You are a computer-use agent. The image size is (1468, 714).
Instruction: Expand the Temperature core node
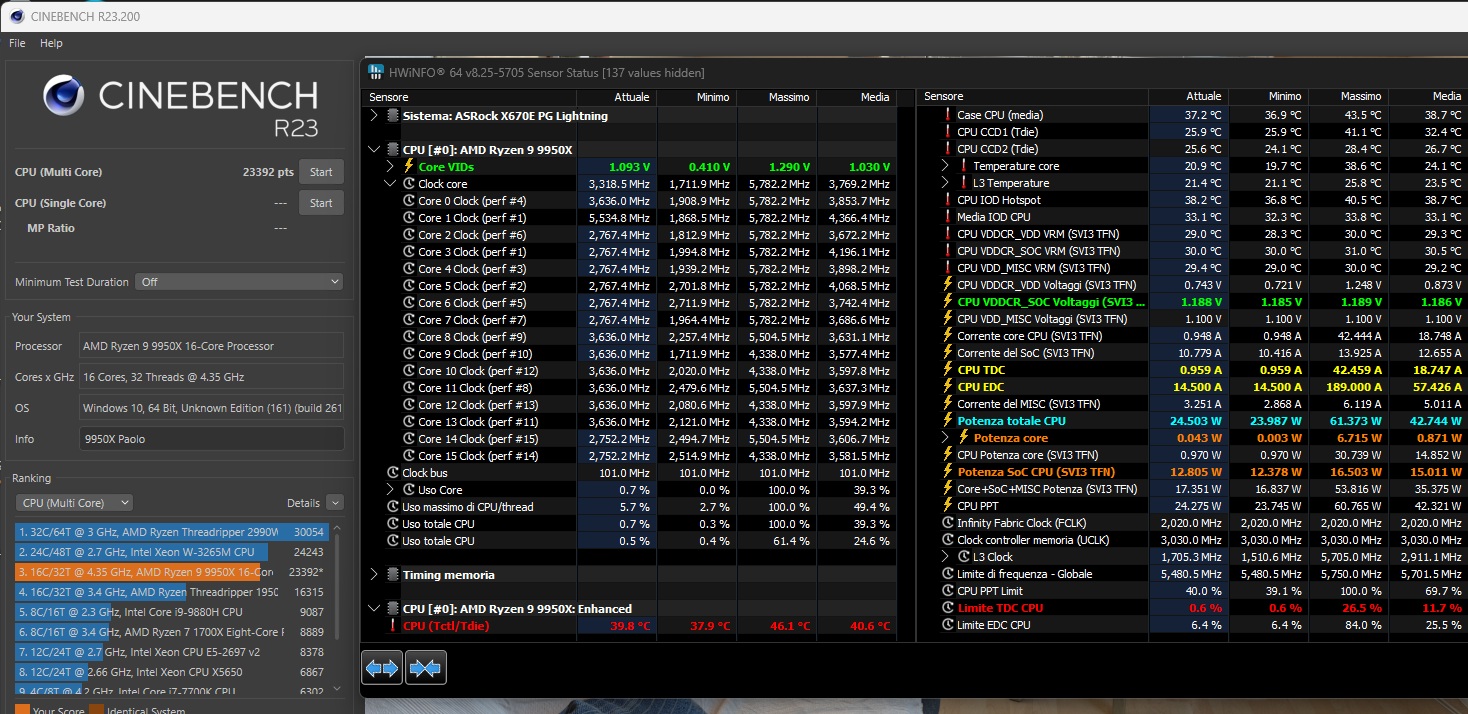(x=946, y=166)
